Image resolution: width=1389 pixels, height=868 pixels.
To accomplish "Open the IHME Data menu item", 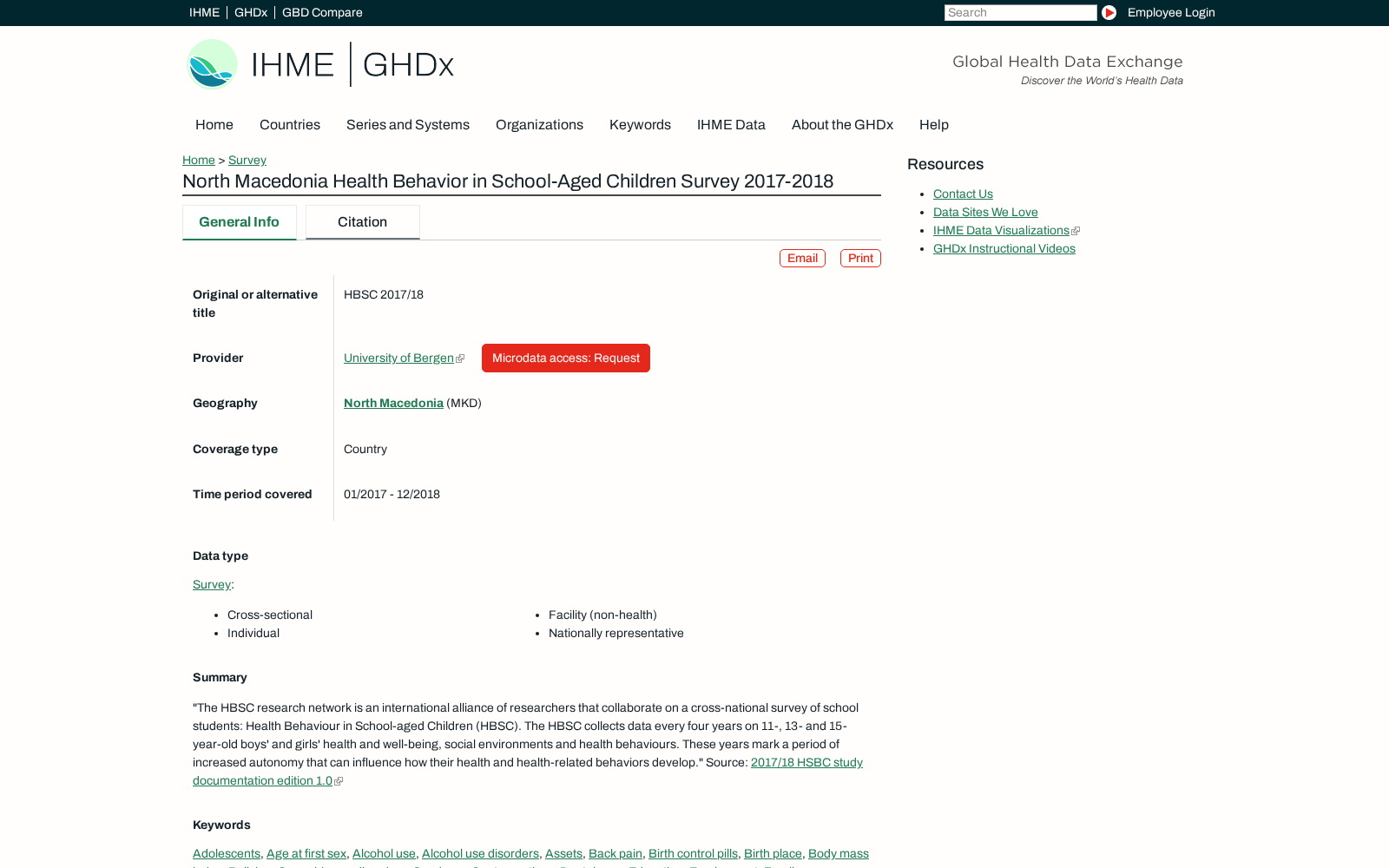I will pos(731,125).
